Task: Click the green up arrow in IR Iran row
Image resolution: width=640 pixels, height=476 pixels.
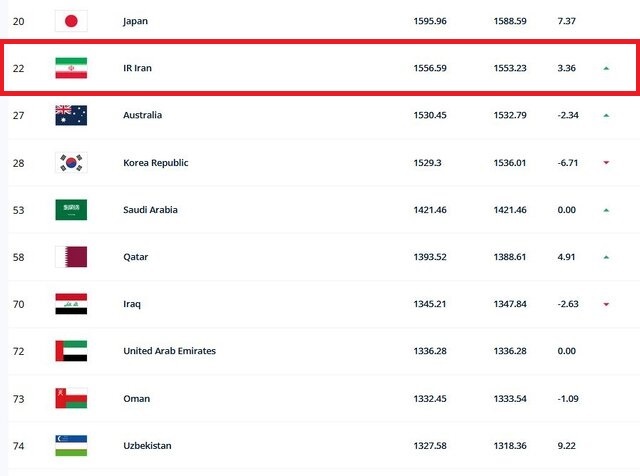Action: coord(606,68)
